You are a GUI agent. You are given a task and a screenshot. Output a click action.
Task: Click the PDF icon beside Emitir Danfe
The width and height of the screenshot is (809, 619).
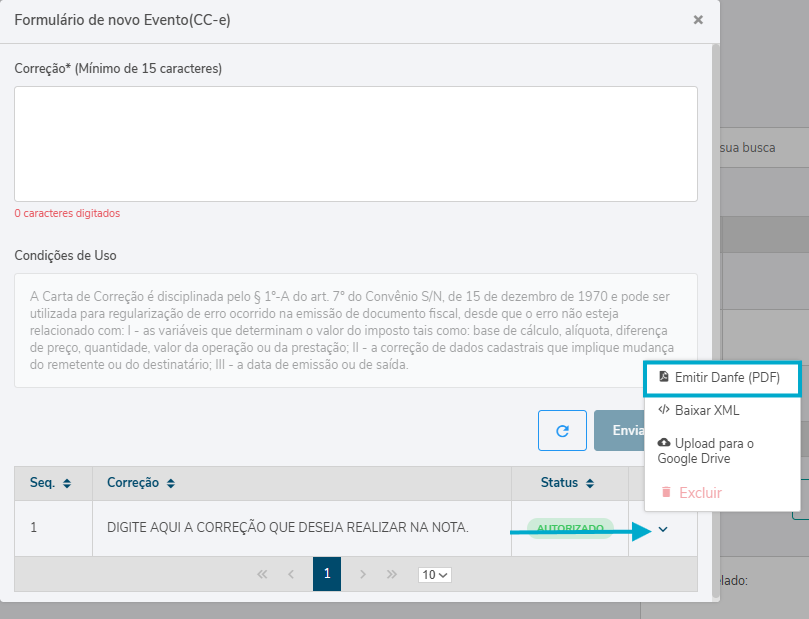pos(664,378)
